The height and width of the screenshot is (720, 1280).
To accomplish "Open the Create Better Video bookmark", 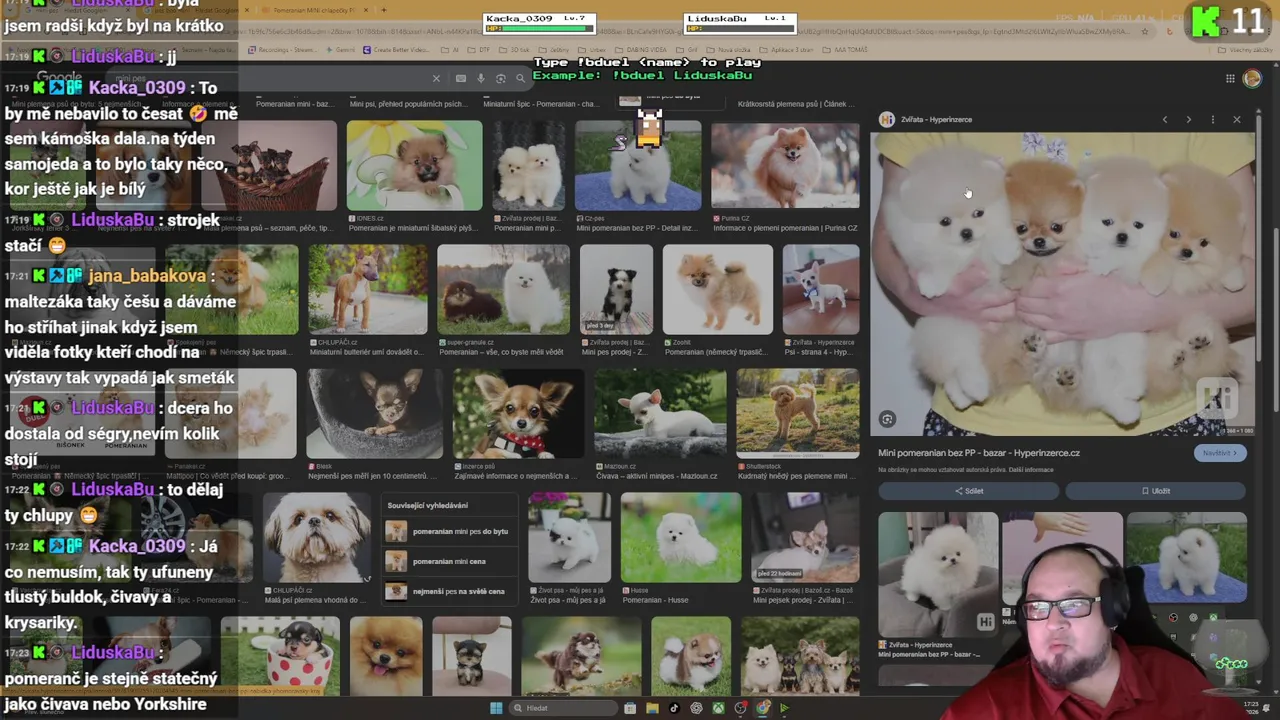I will 396,49.
